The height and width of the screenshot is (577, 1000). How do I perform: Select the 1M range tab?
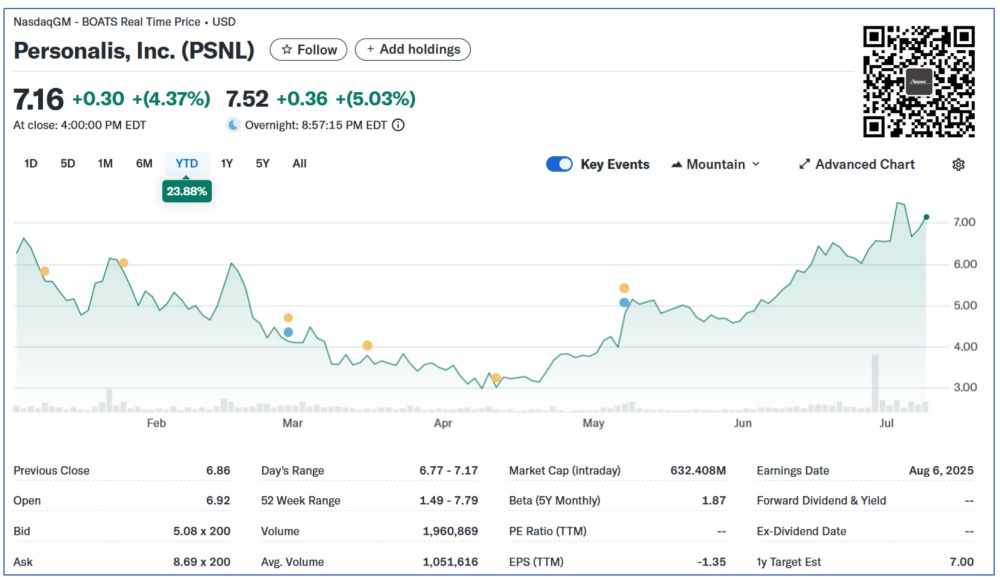tap(105, 164)
